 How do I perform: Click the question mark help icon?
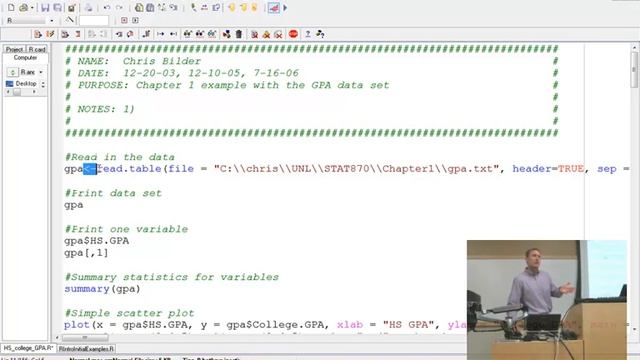[308, 34]
